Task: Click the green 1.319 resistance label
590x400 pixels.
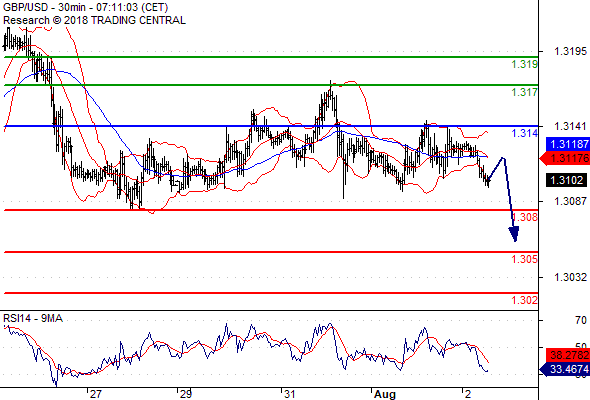Action: click(x=525, y=64)
